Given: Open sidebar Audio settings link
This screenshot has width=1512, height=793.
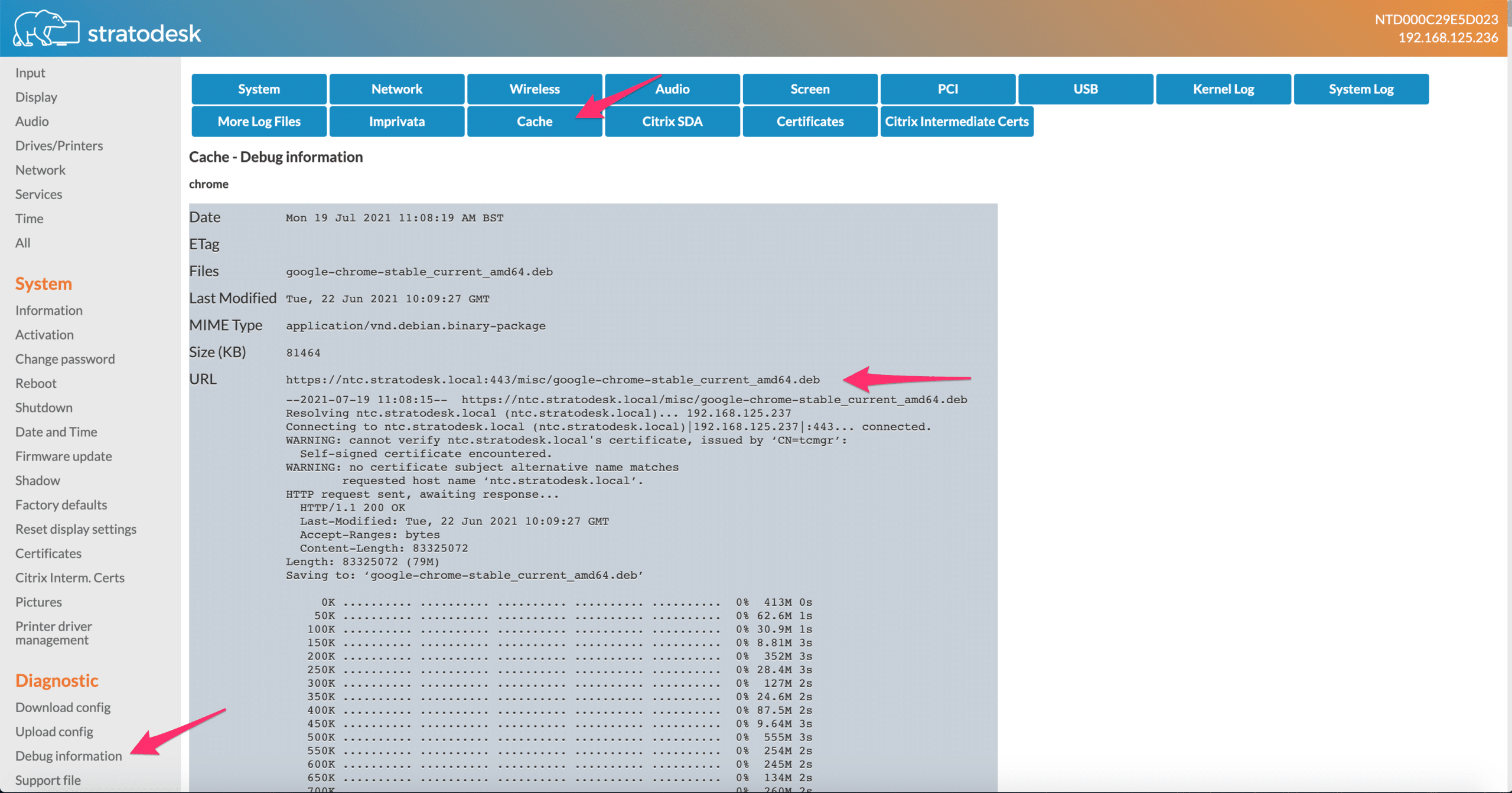Looking at the screenshot, I should [32, 121].
